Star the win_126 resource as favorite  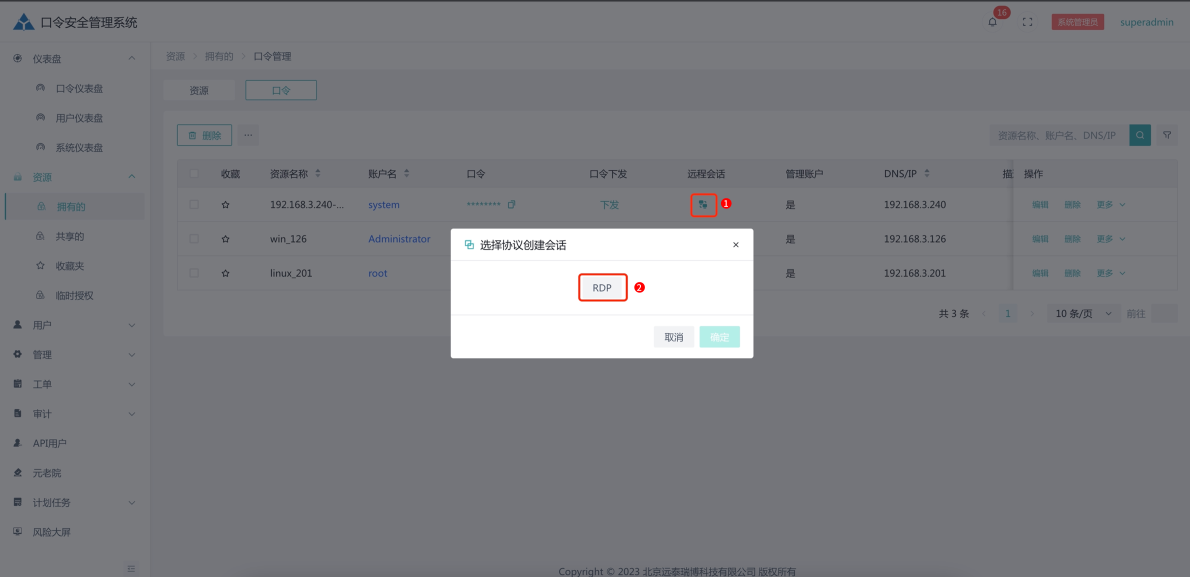click(x=225, y=239)
